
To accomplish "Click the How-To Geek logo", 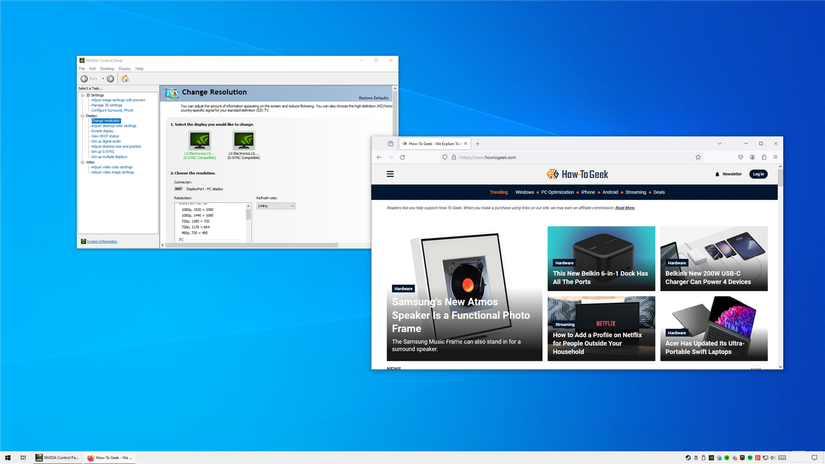I will 577,174.
